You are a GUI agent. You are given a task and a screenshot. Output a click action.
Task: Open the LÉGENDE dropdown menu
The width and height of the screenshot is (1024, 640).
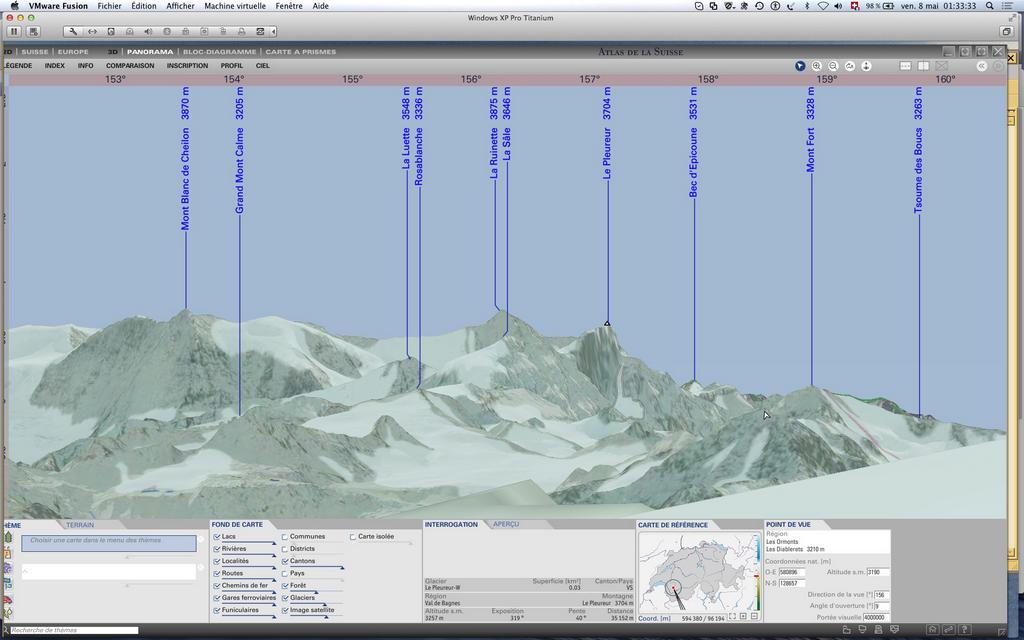(x=17, y=66)
